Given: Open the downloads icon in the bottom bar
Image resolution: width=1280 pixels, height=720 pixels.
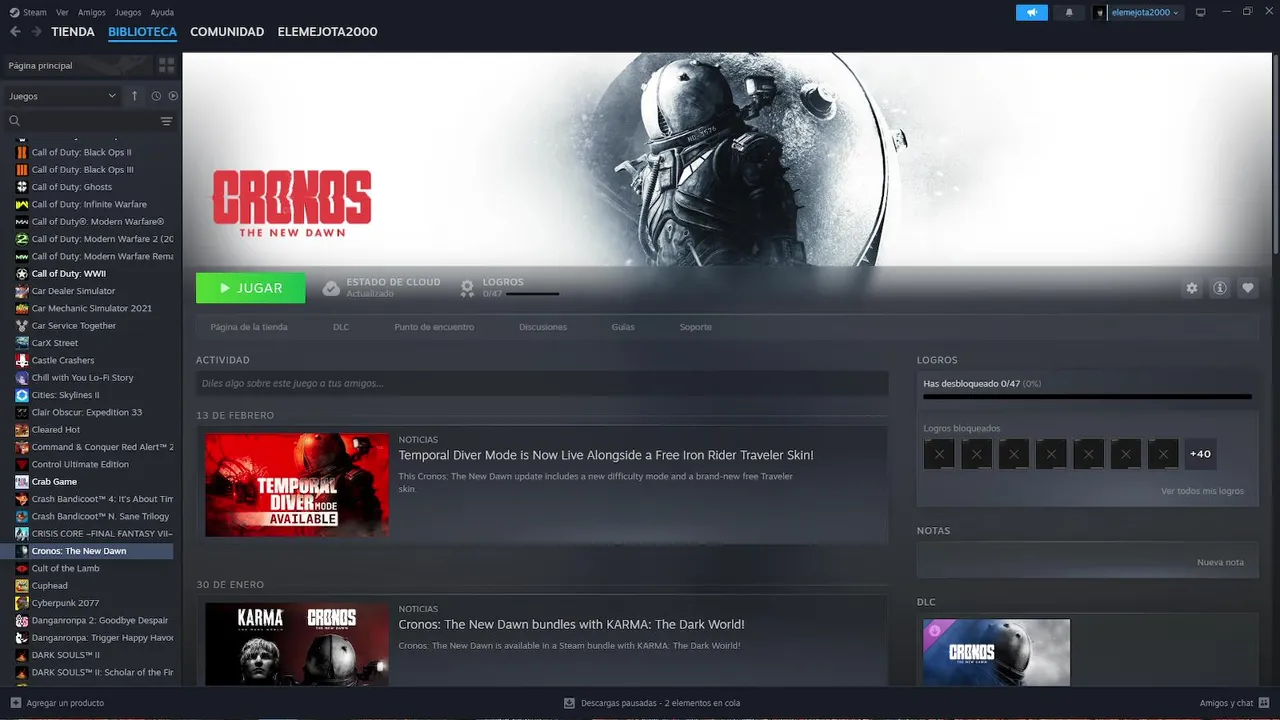Looking at the screenshot, I should tap(569, 703).
